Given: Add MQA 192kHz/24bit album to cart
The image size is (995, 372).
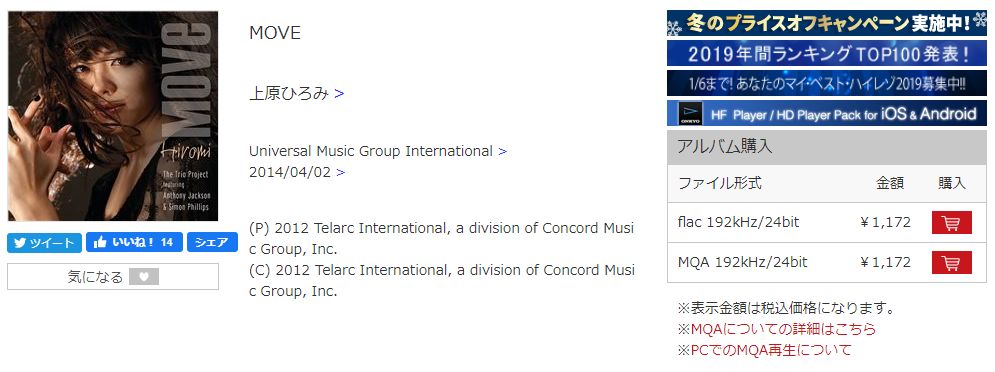Looking at the screenshot, I should [x=951, y=263].
